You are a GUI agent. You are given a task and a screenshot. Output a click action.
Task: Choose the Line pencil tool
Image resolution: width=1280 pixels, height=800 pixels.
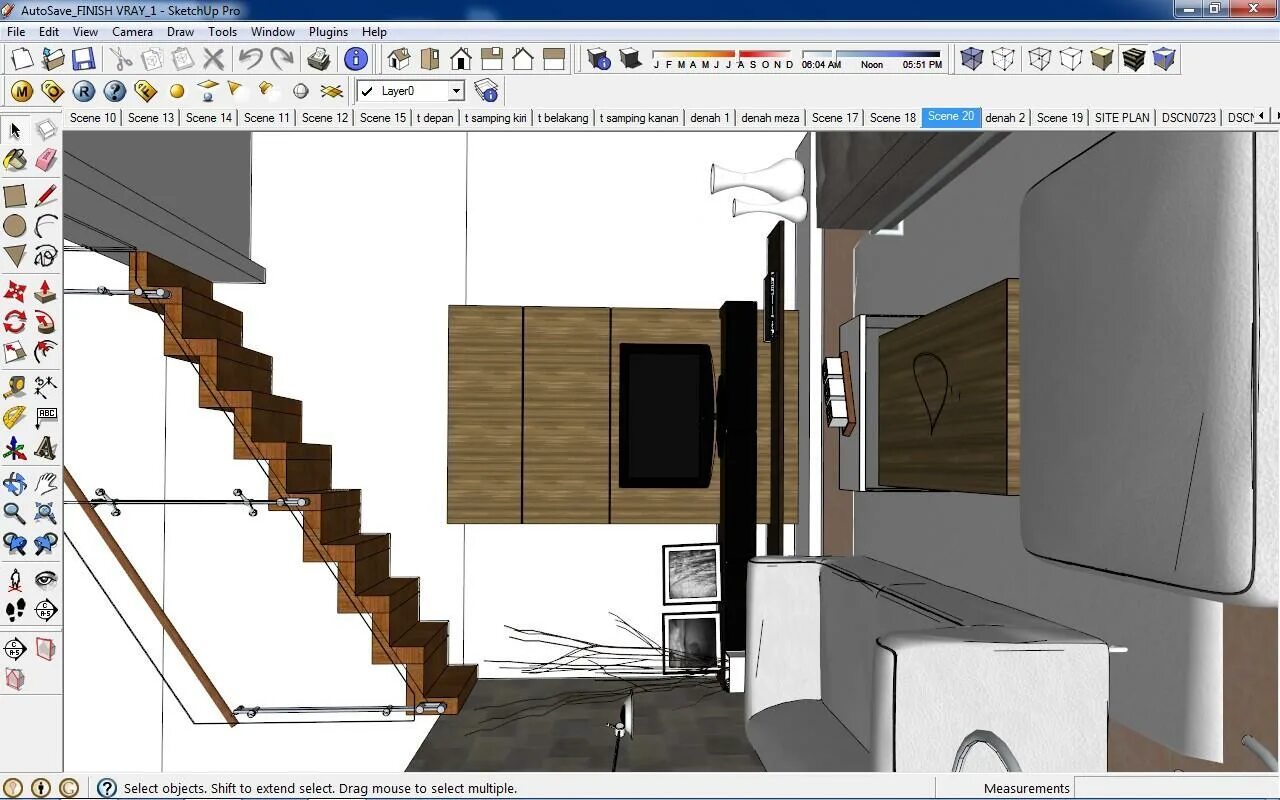pyautogui.click(x=46, y=196)
